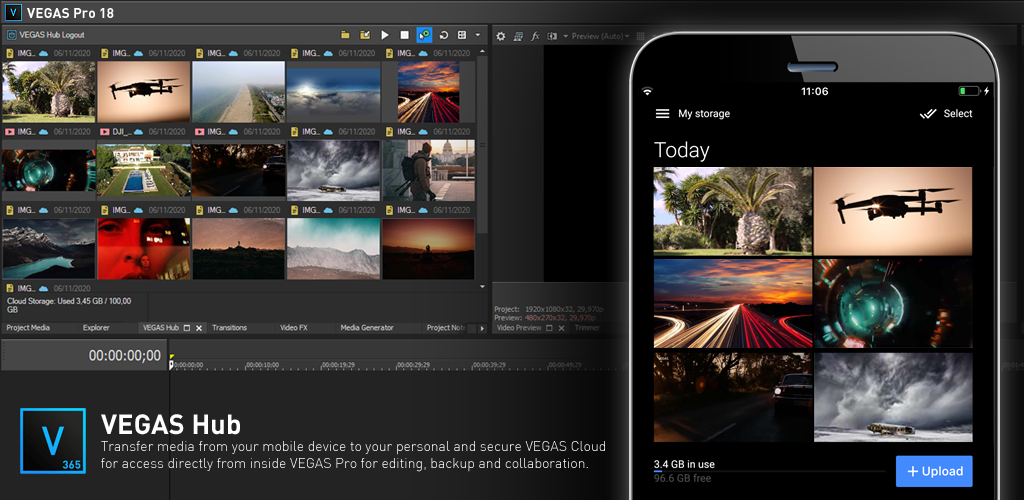The width and height of the screenshot is (1024, 500).
Task: Select the drone silhouette thumbnail in VEGAS Hub
Action: click(144, 92)
